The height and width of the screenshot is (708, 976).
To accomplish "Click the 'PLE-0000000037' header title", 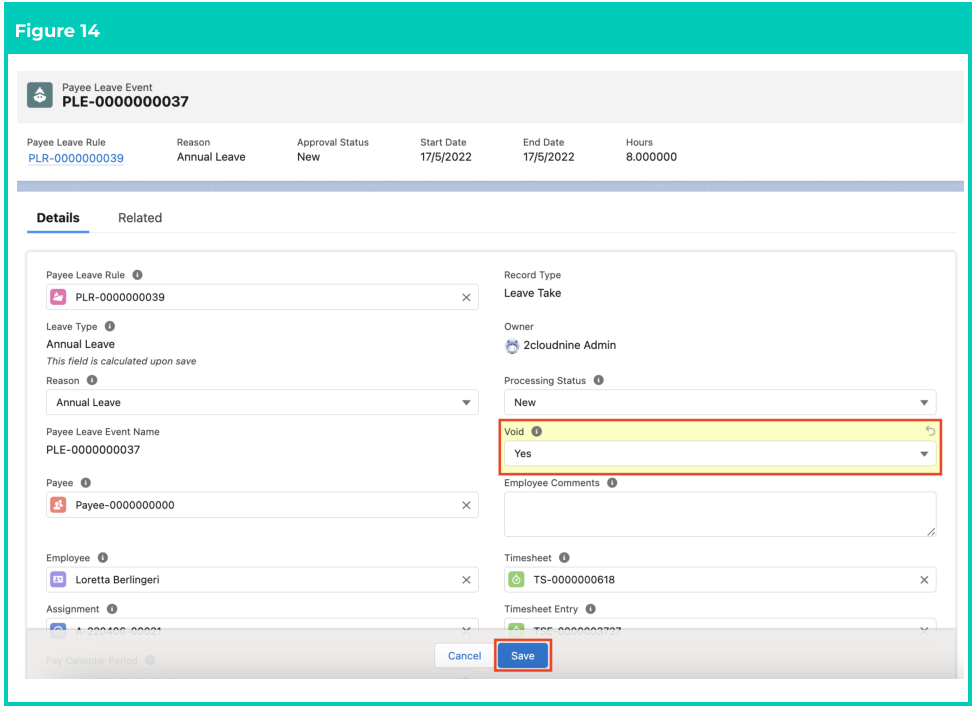I will 125,102.
